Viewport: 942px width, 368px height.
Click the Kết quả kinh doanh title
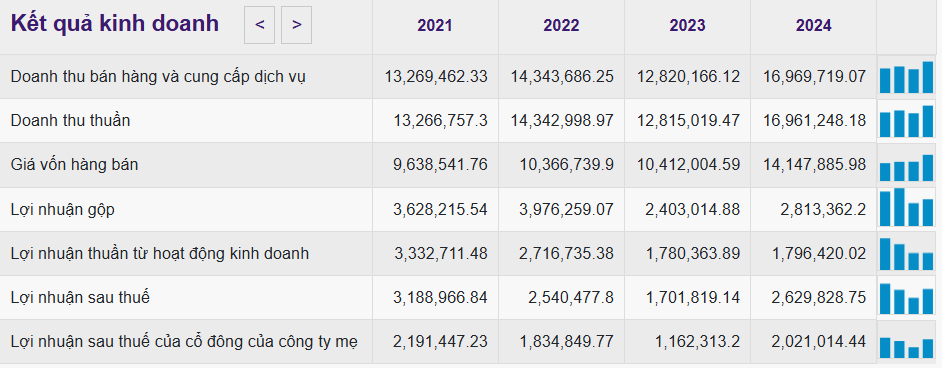click(115, 23)
